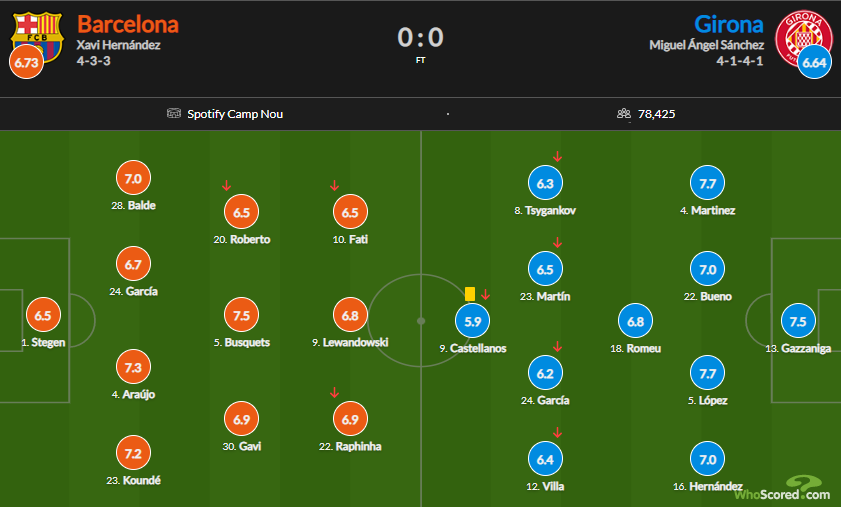Click the substitution arrow above Fati
This screenshot has height=507, width=841.
tap(335, 185)
